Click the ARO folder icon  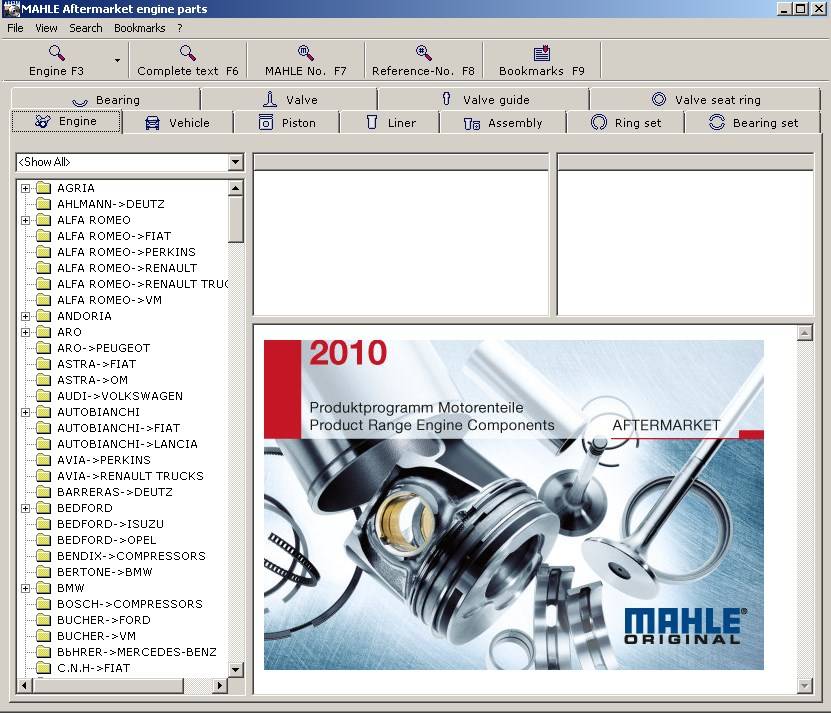(43, 332)
